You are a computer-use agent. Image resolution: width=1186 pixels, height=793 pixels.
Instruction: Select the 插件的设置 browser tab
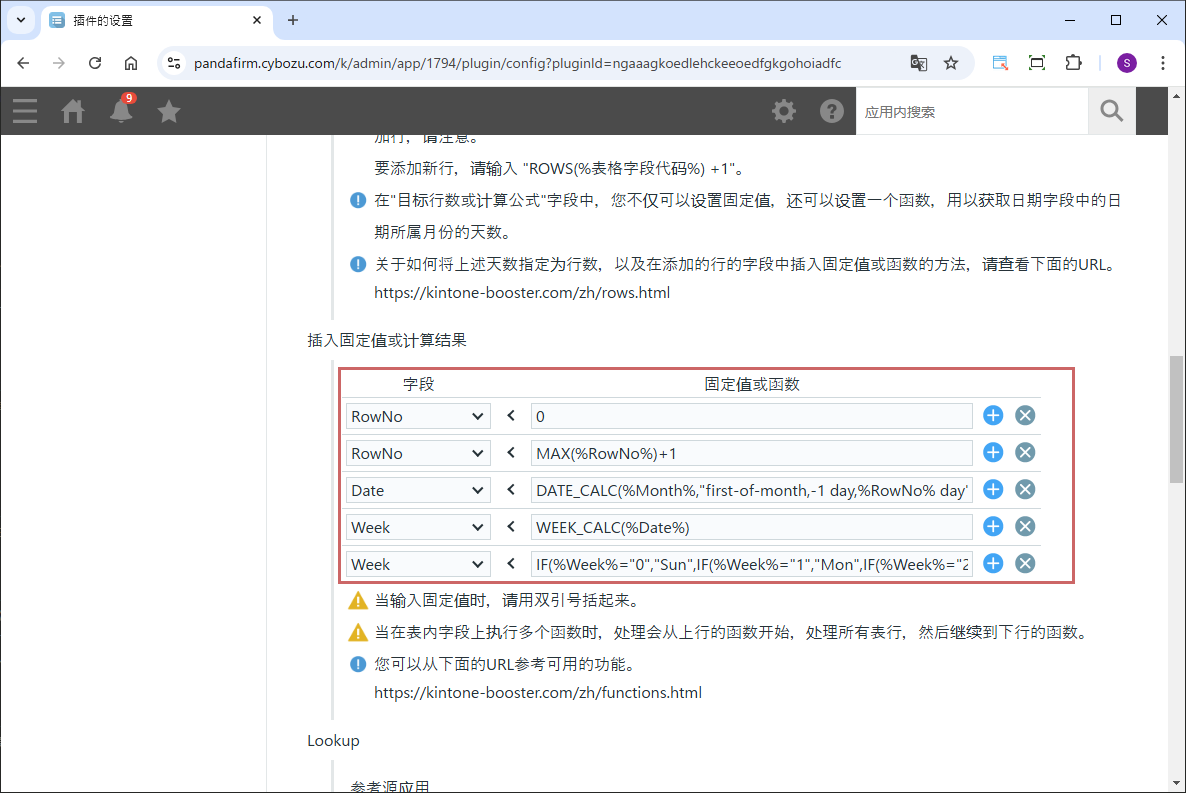coord(150,20)
